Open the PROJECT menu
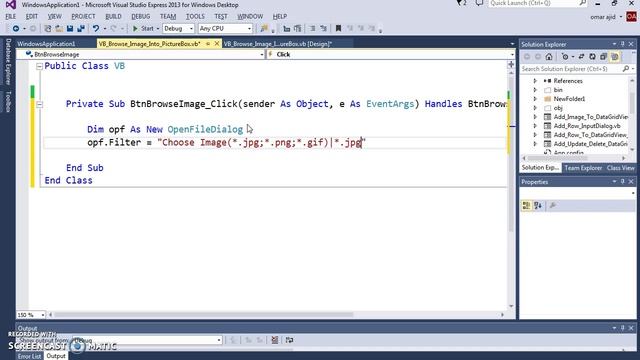The image size is (640, 360). coord(83,16)
